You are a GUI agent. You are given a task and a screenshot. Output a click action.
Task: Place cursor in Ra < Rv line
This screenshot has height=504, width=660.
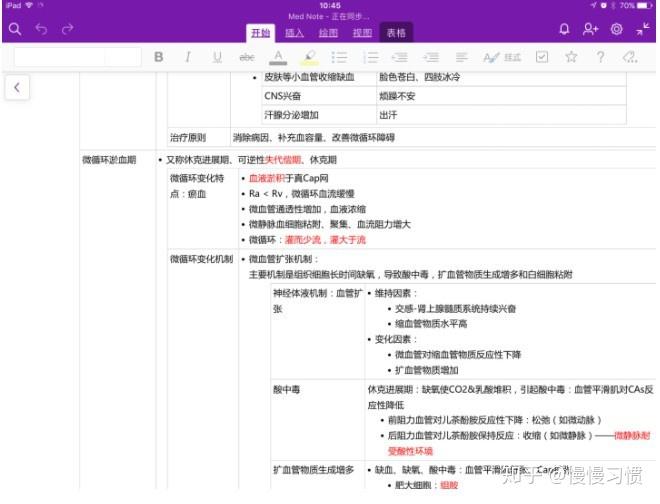[301, 194]
